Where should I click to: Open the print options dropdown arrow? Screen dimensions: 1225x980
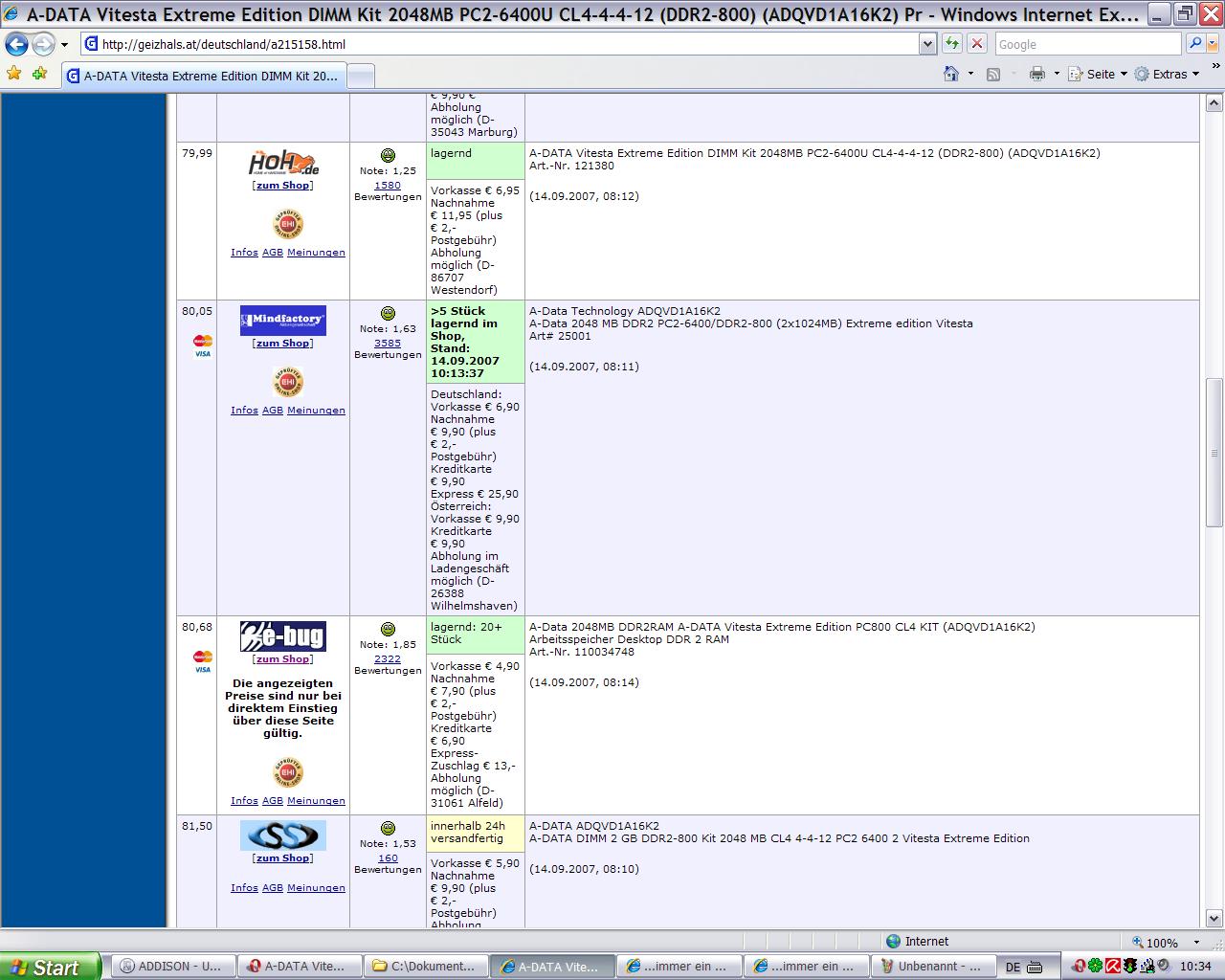[1057, 74]
